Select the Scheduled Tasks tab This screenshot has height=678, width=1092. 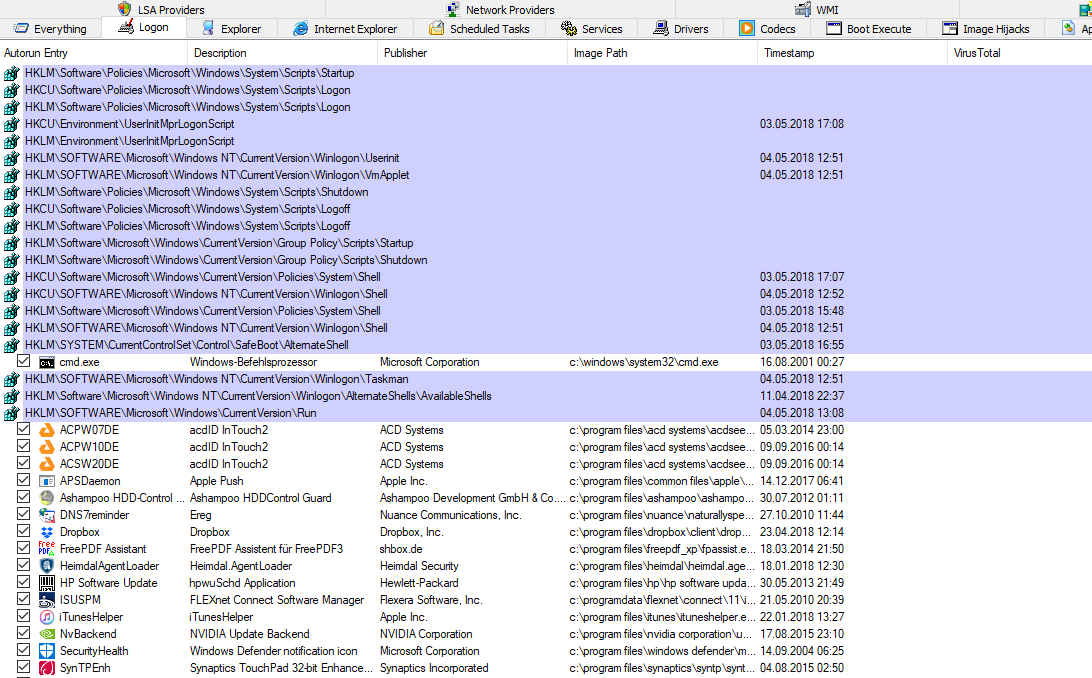point(479,29)
